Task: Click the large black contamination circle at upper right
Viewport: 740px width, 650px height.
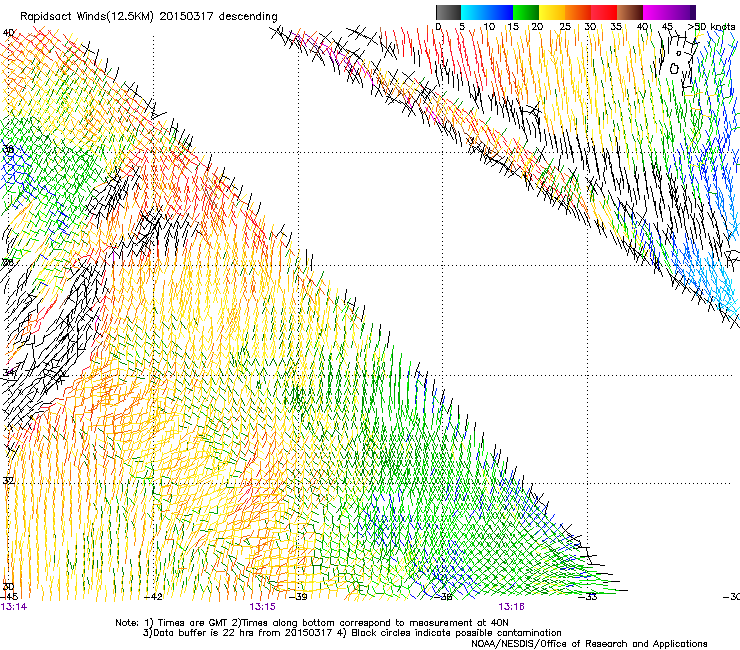Action: coord(674,69)
